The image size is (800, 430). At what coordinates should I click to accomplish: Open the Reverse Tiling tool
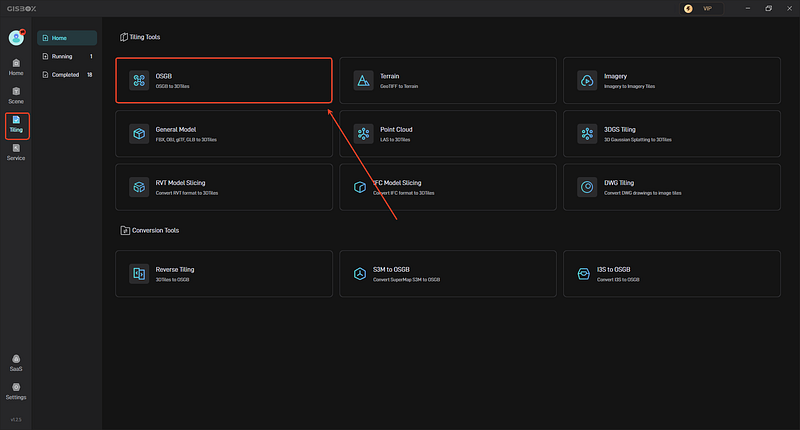pos(224,273)
